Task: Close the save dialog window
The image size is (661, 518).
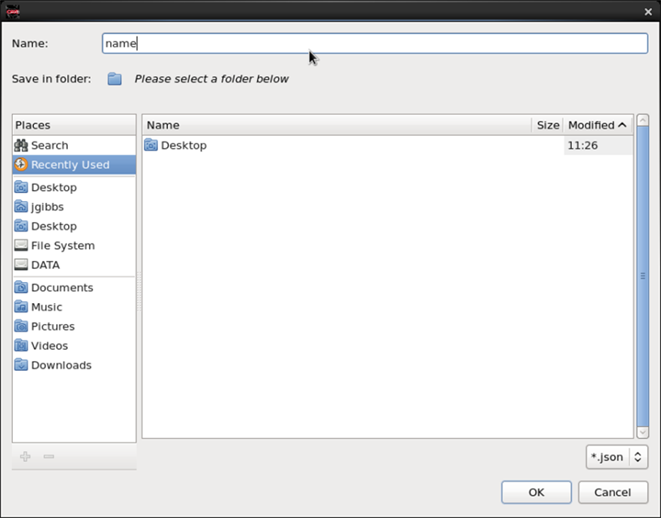Action: (x=648, y=12)
